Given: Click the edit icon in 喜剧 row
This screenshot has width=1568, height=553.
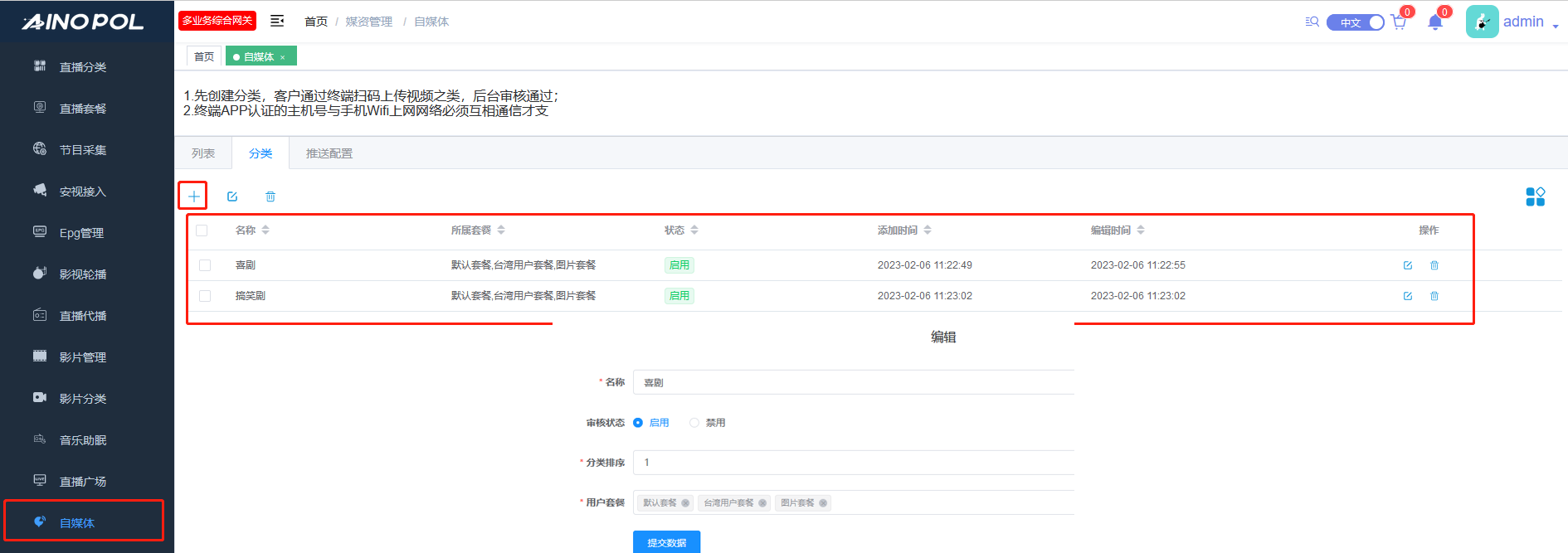Looking at the screenshot, I should [x=1407, y=265].
